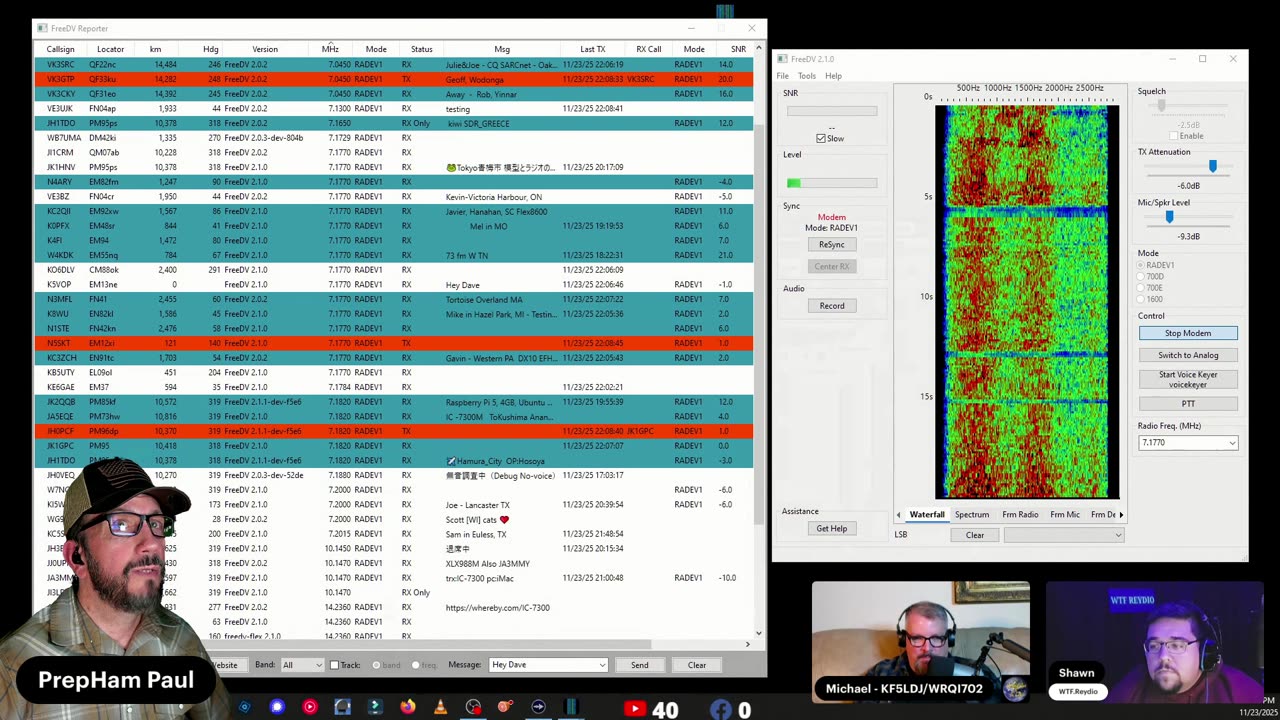Open the terminal prompt icon in taskbar
Screen dimensions: 1280x720
click(x=375, y=707)
